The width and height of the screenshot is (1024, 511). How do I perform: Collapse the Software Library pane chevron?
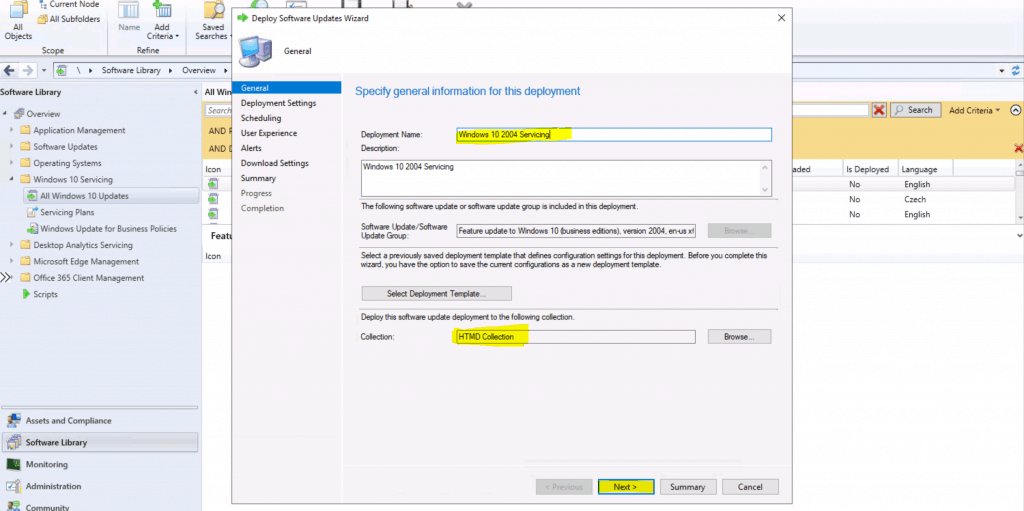tap(195, 92)
